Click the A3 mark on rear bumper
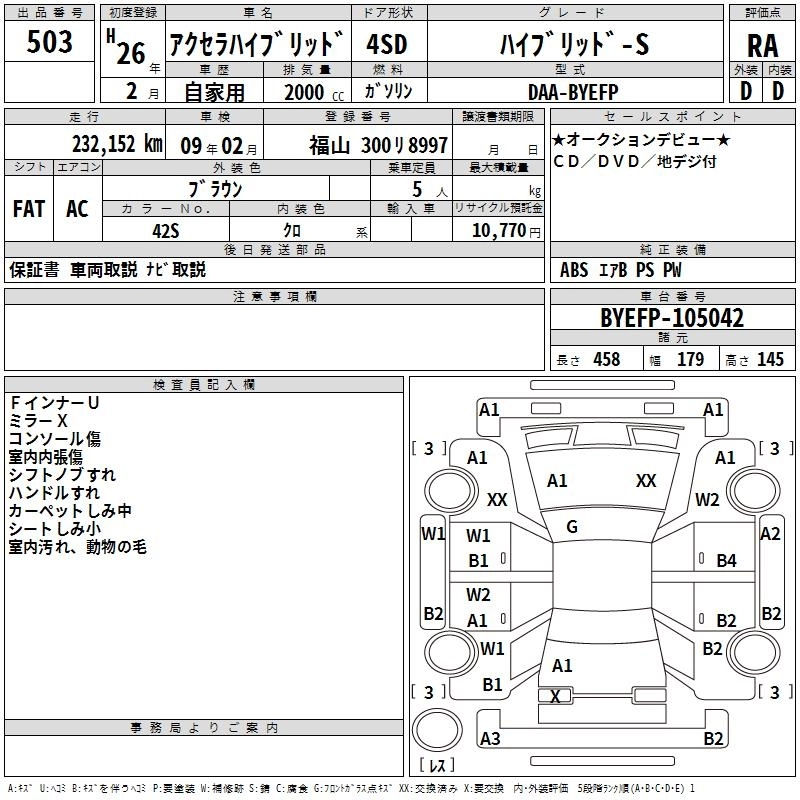800x800 pixels. coord(490,738)
